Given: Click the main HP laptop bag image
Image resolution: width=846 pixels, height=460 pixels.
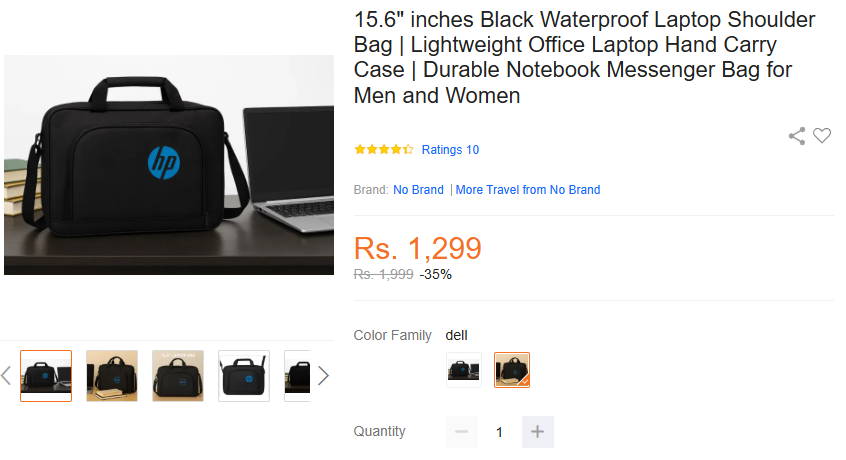Looking at the screenshot, I should click(169, 165).
